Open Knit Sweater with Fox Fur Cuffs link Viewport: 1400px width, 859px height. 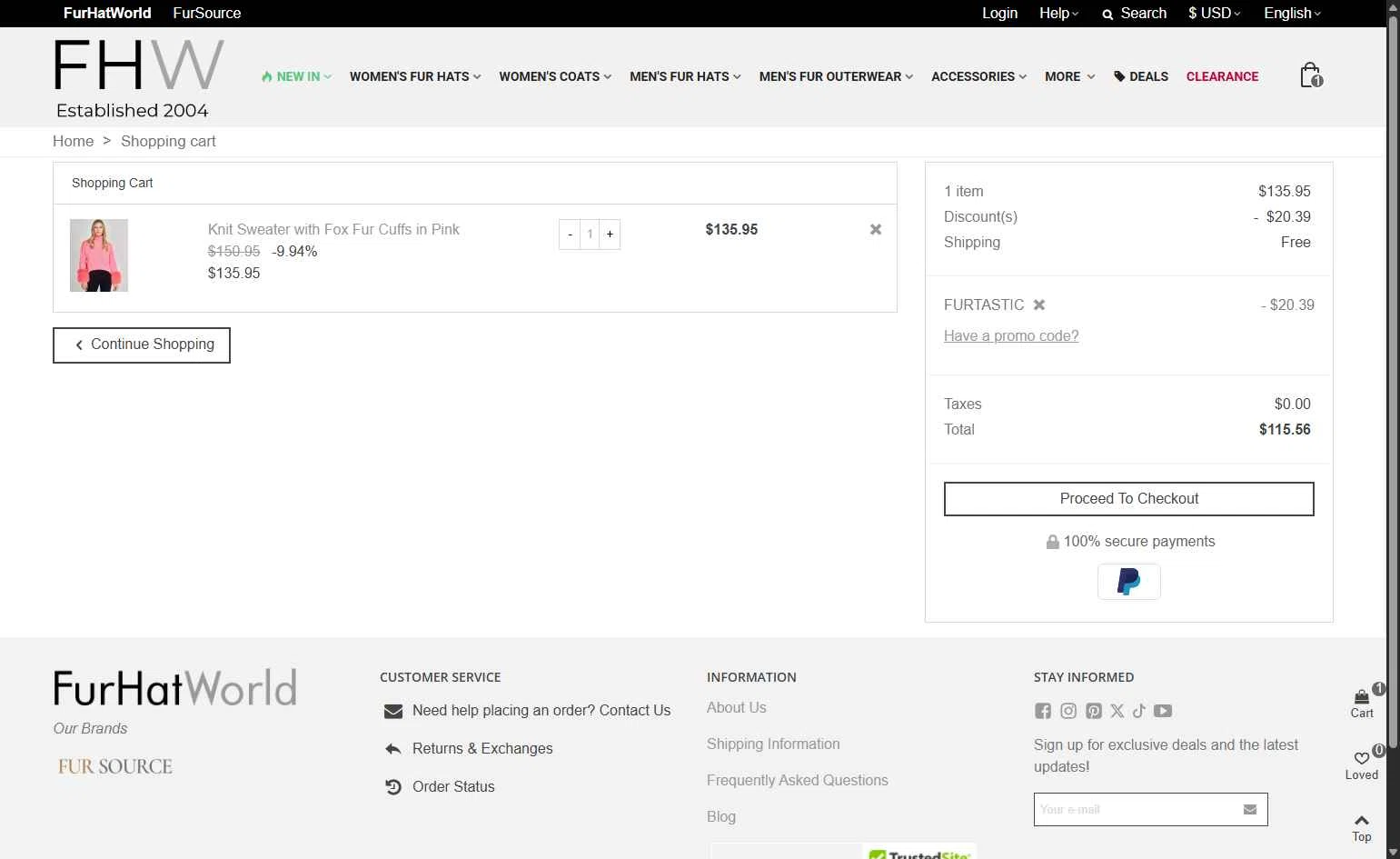pyautogui.click(x=333, y=229)
